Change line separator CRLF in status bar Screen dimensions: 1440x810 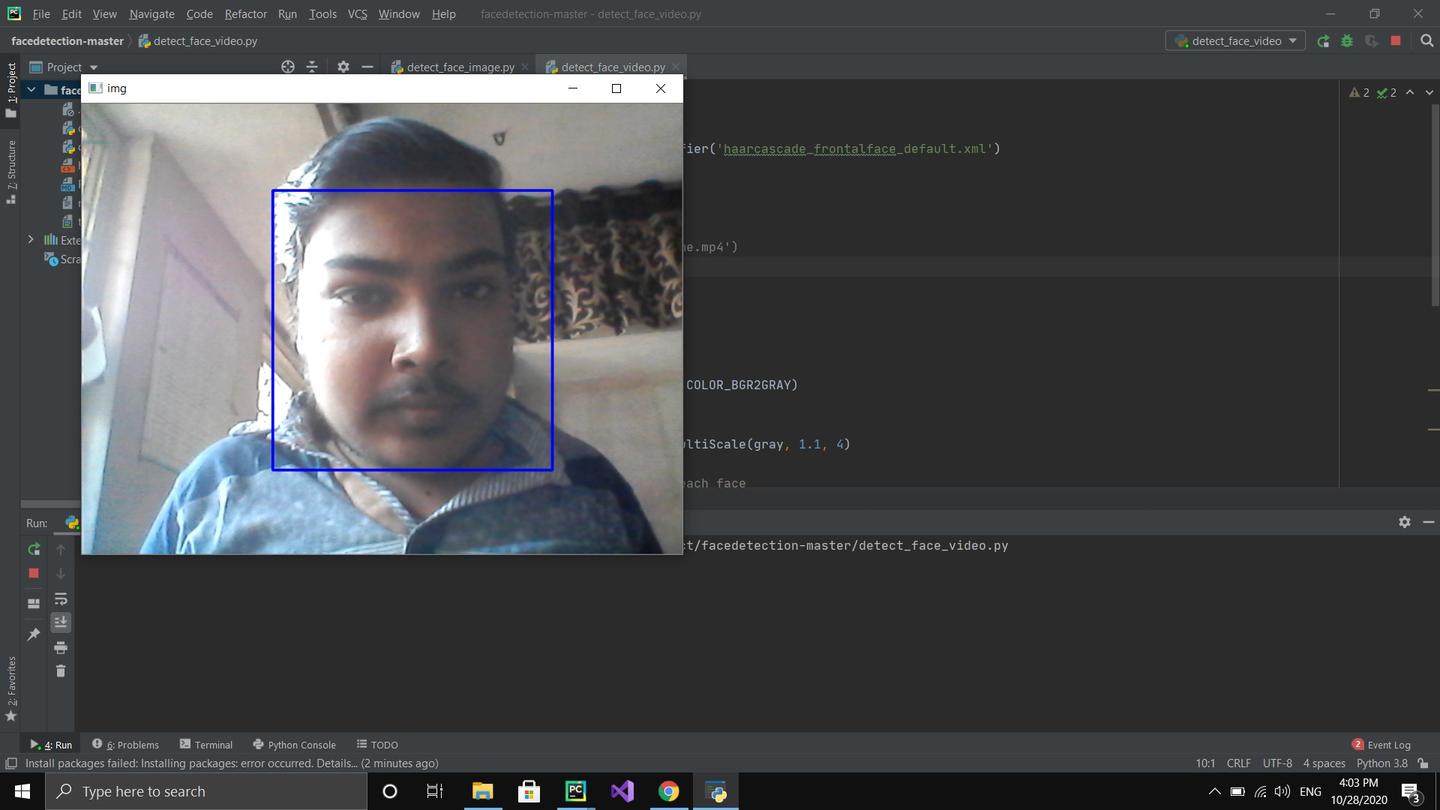1238,763
